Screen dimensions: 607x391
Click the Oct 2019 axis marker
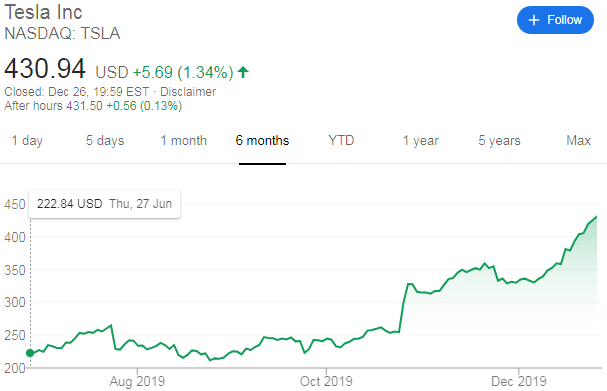(x=326, y=381)
